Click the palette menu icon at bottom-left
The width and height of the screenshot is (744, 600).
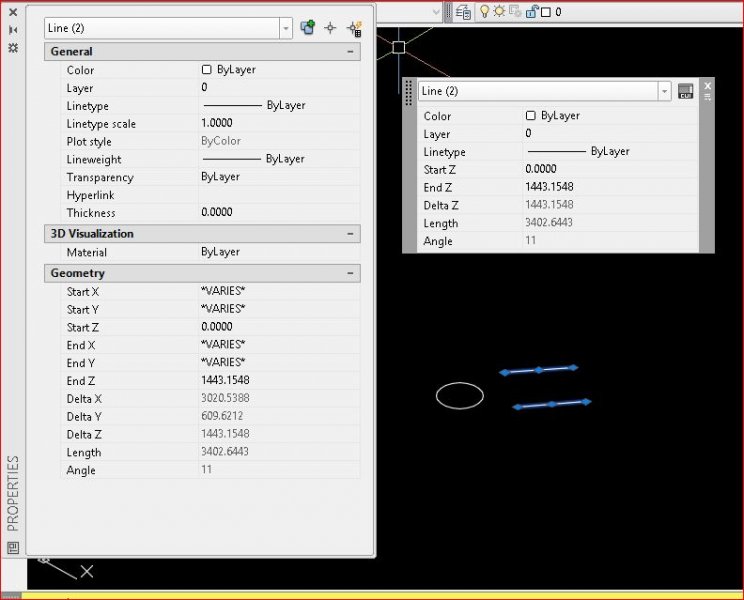point(13,548)
